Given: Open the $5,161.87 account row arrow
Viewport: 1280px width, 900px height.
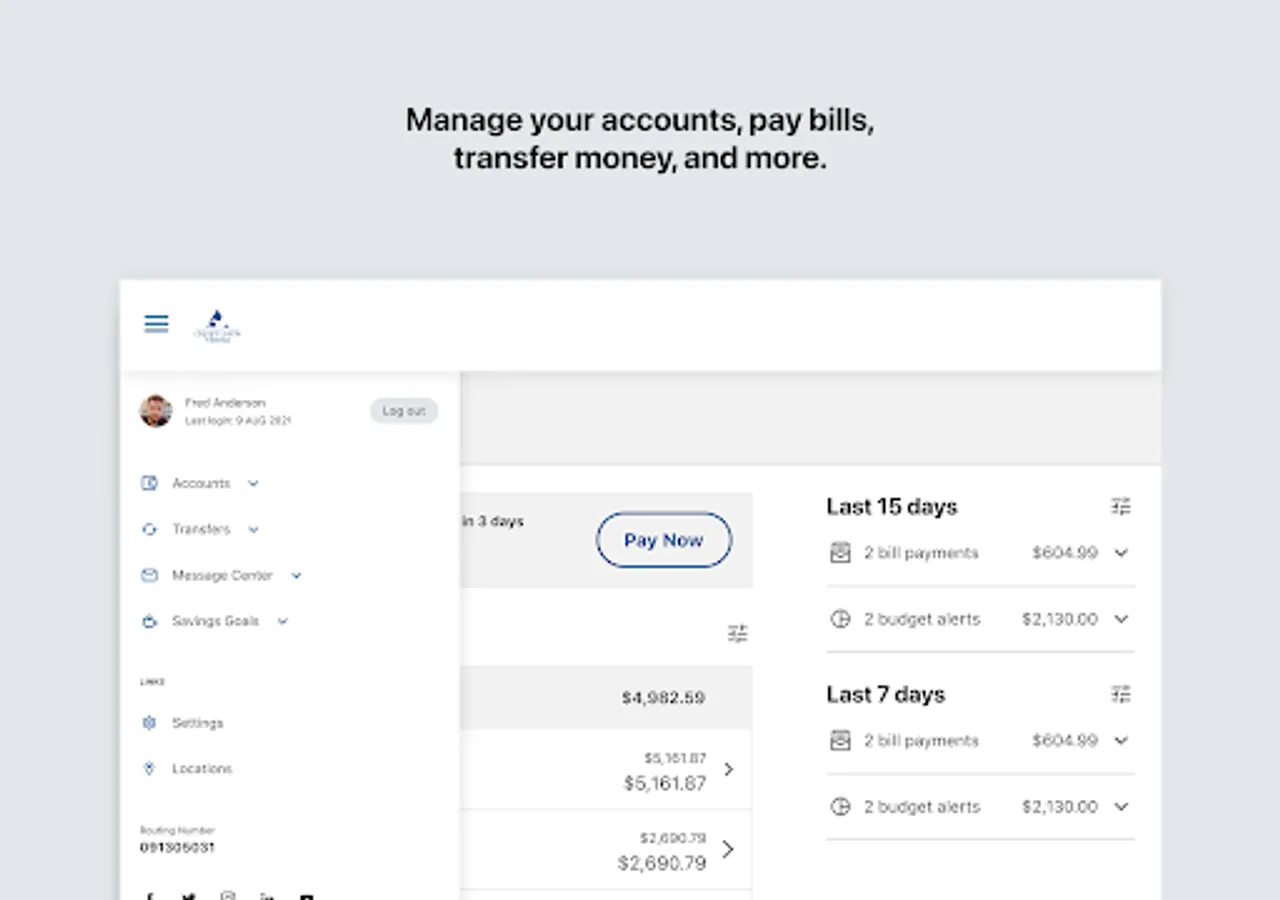Looking at the screenshot, I should [728, 769].
